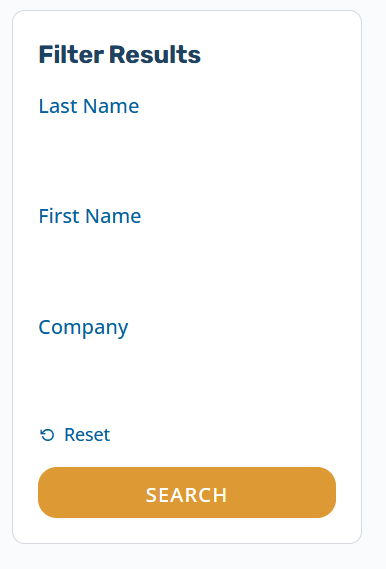Click the Last Name label
Image resolution: width=386 pixels, height=569 pixels.
coord(89,106)
